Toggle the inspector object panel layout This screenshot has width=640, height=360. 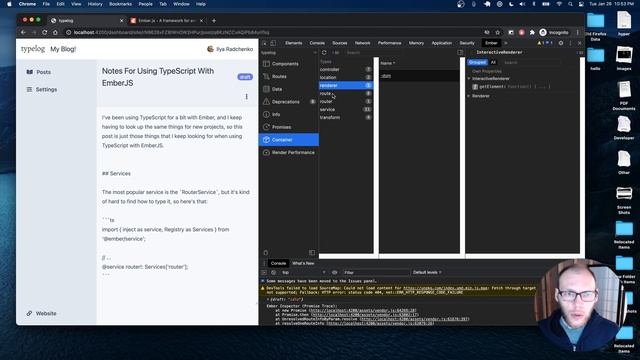[460, 53]
